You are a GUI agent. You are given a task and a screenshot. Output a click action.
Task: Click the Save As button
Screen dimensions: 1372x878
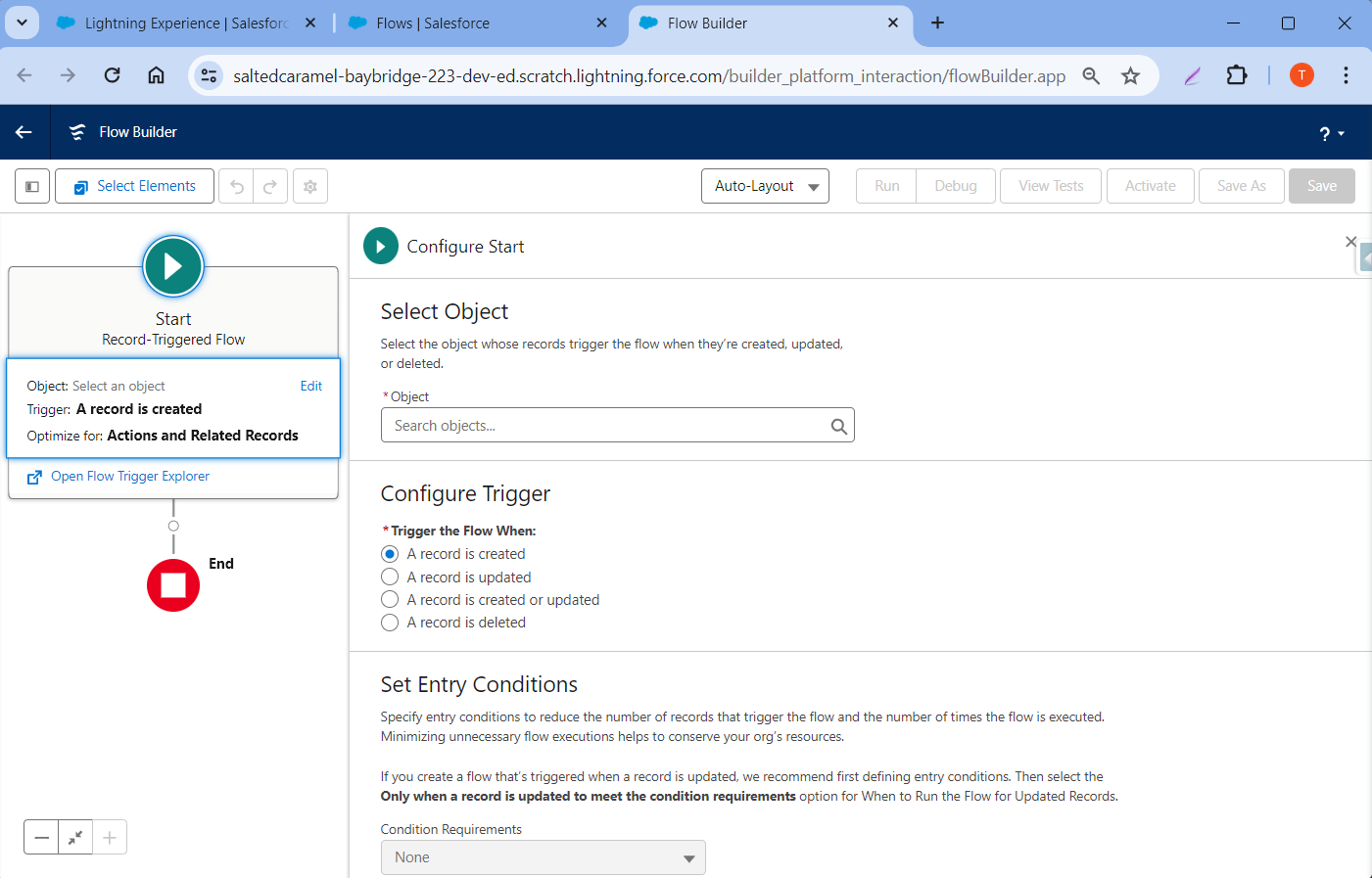pos(1242,186)
